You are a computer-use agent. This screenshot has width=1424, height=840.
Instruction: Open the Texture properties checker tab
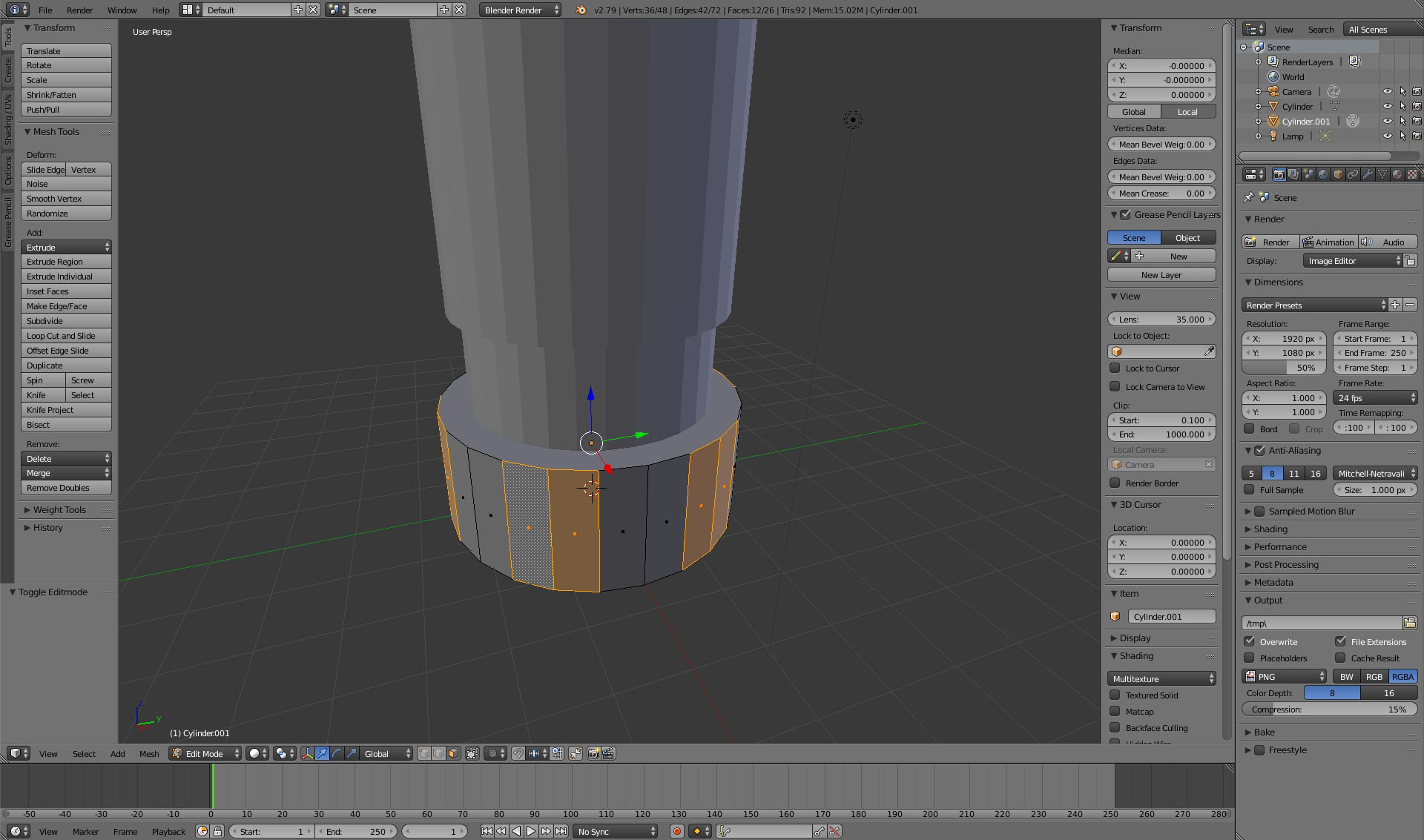pos(1412,174)
